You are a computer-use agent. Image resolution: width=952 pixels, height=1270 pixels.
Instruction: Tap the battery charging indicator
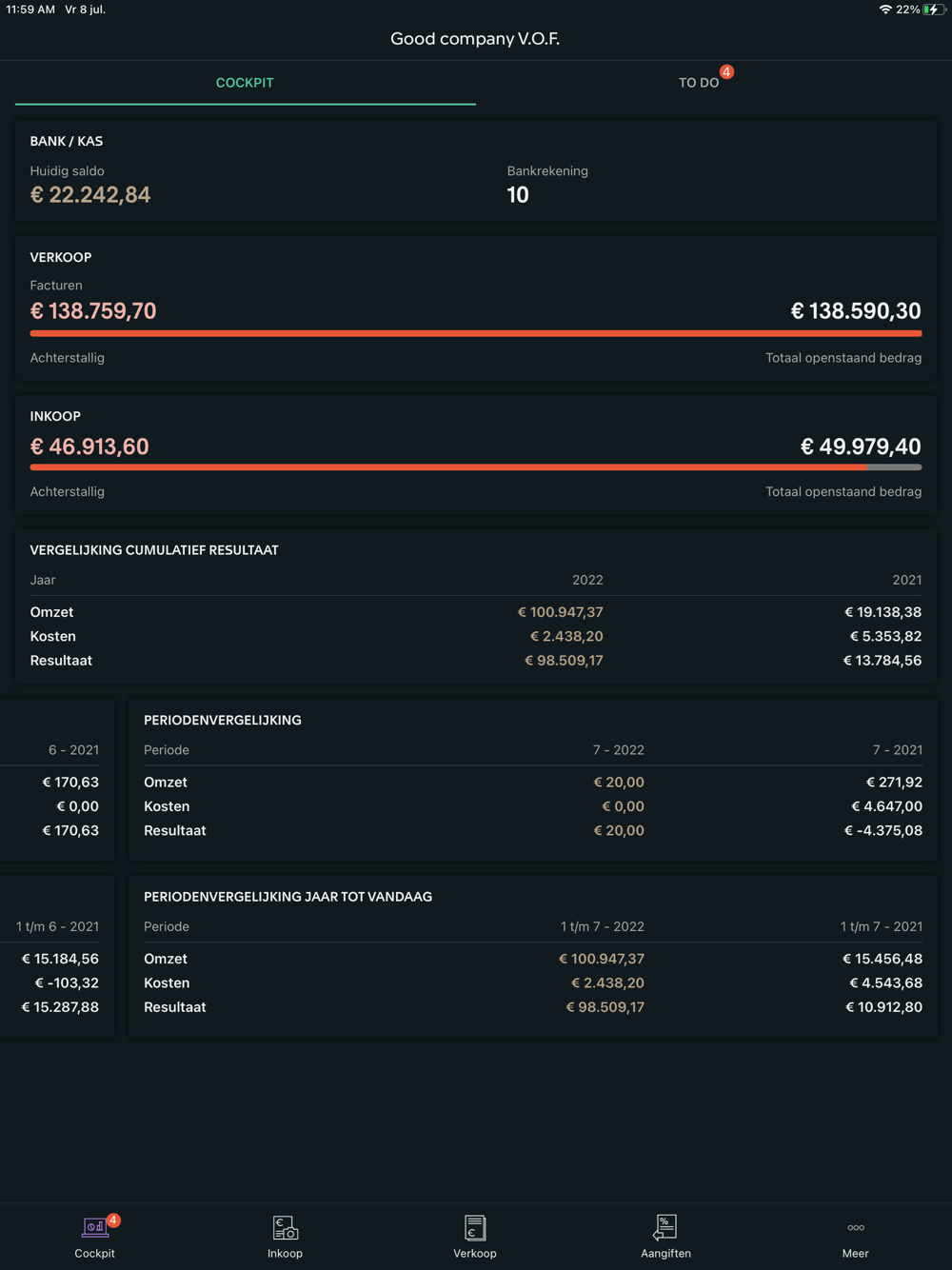933,10
